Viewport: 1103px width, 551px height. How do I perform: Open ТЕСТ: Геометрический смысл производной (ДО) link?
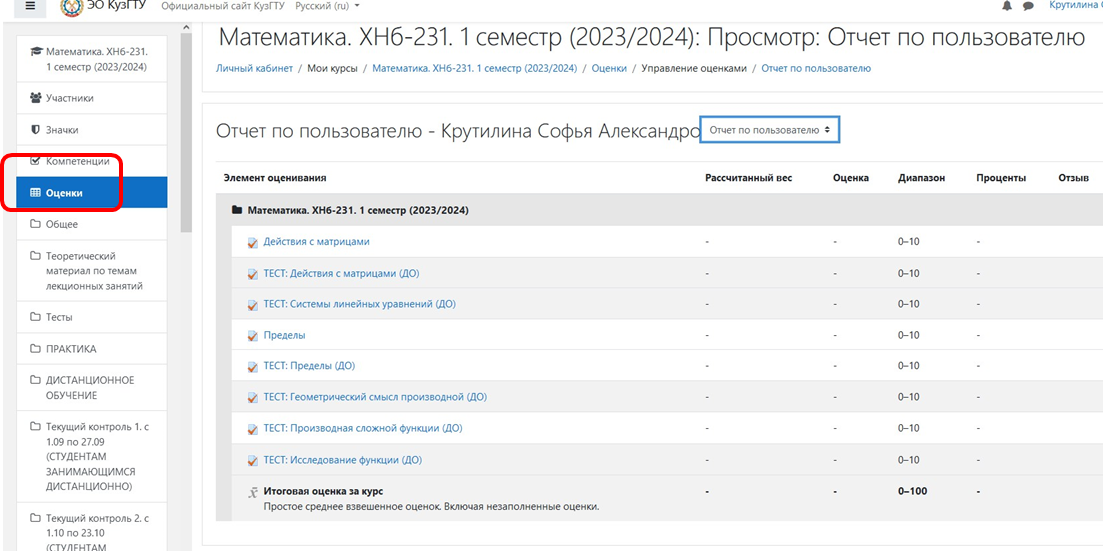[x=375, y=398]
